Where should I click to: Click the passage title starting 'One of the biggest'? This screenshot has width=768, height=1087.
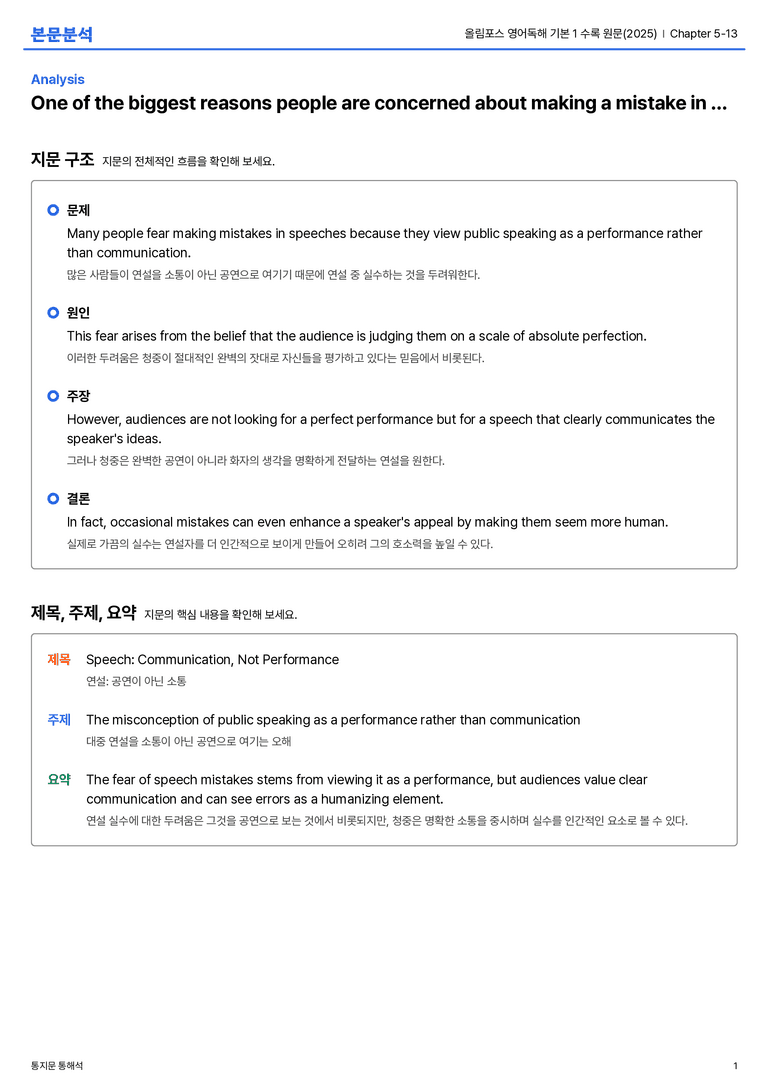(x=378, y=103)
